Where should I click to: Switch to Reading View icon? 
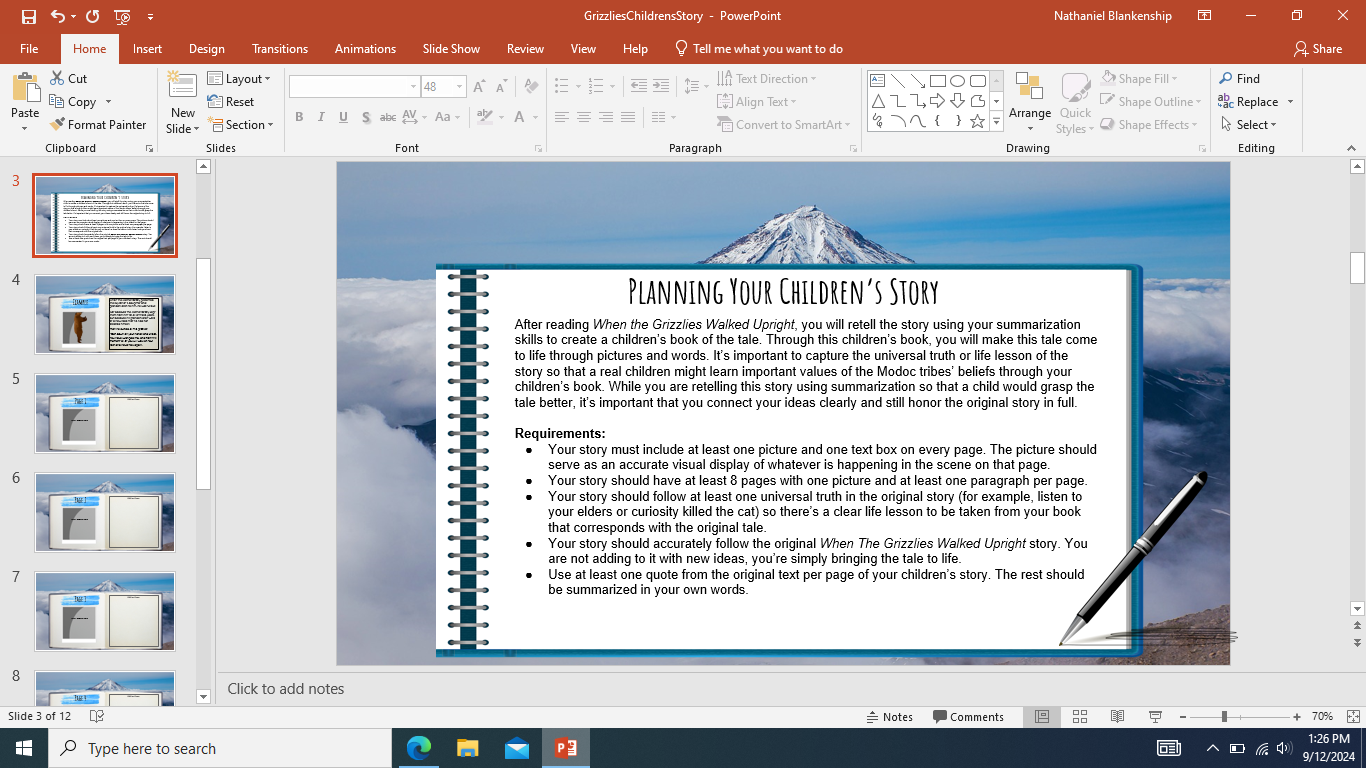click(x=1118, y=716)
